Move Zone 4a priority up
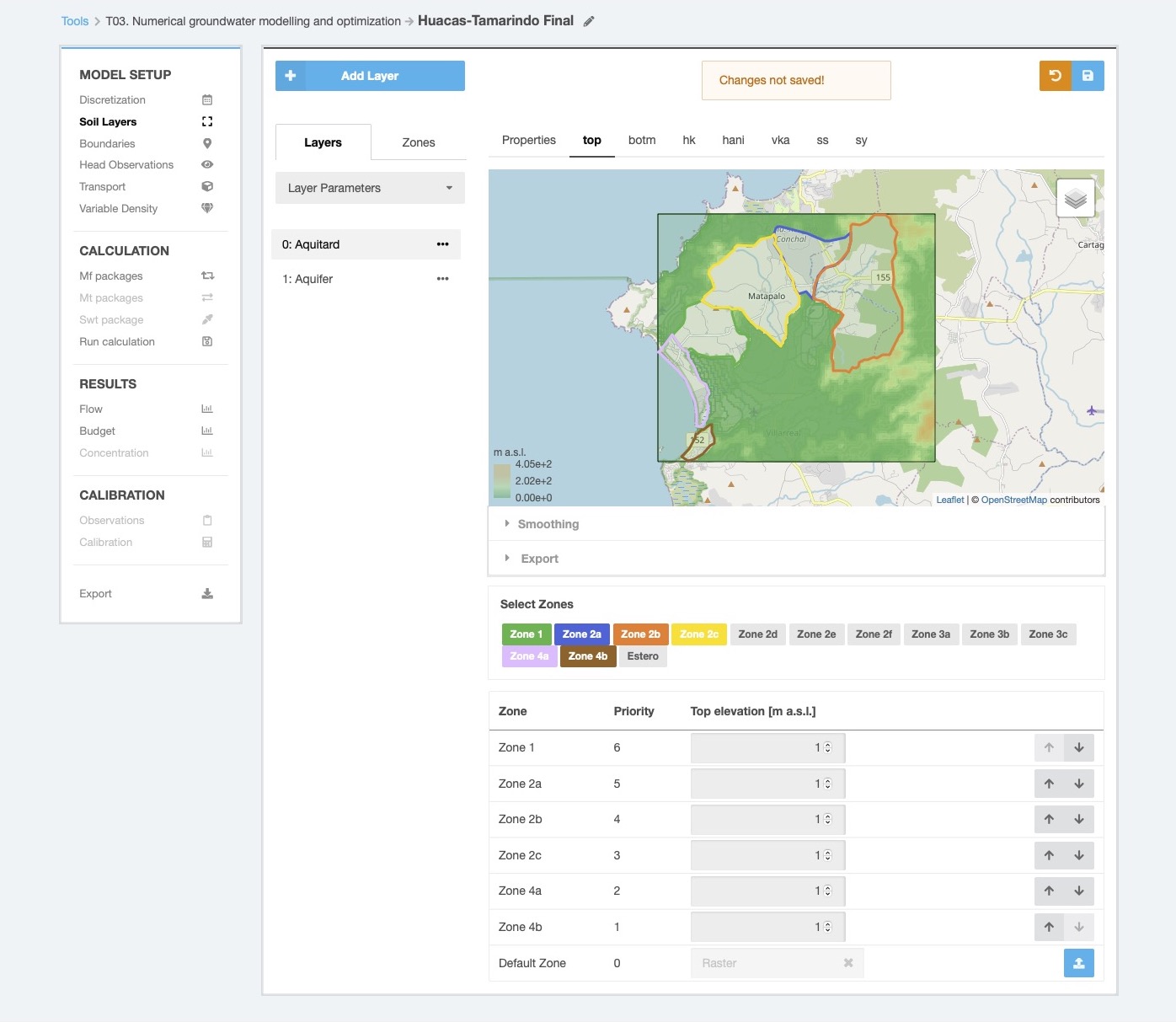Image resolution: width=1176 pixels, height=1022 pixels. coord(1049,891)
